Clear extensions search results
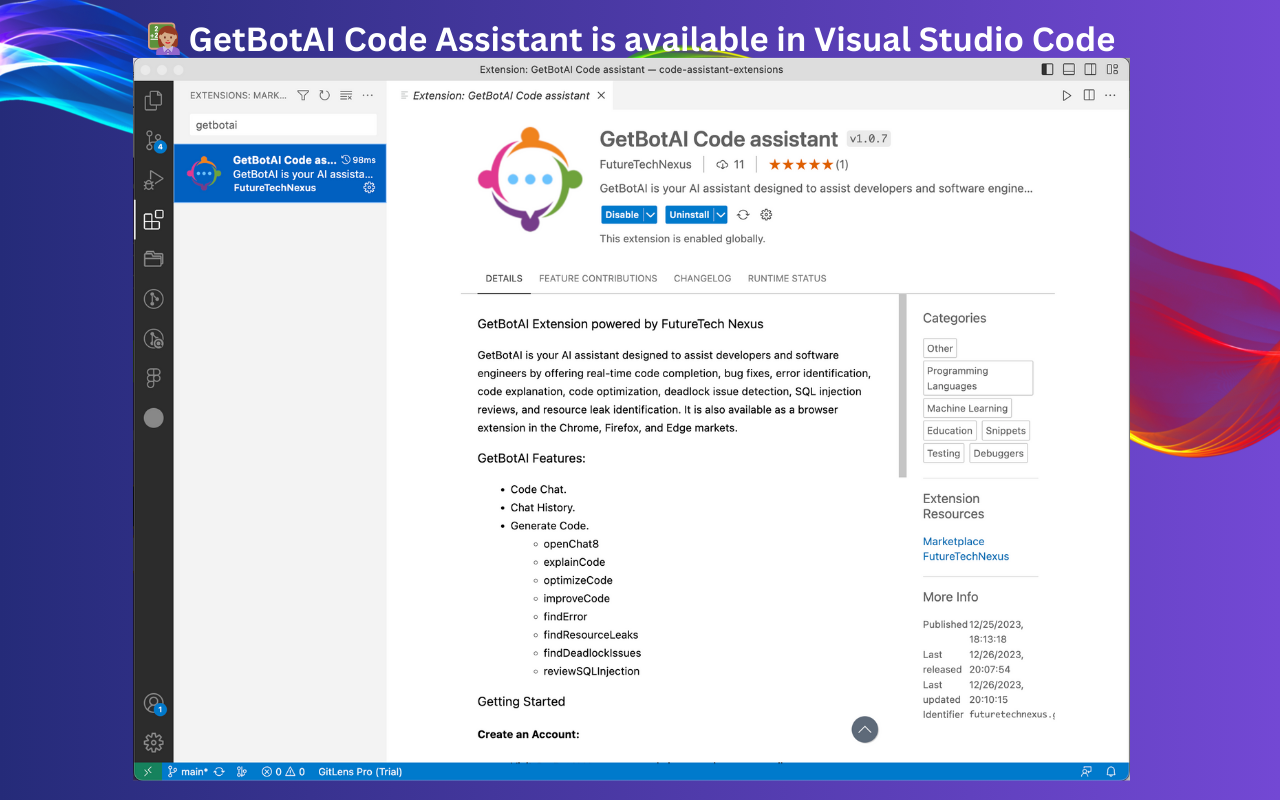 [346, 96]
